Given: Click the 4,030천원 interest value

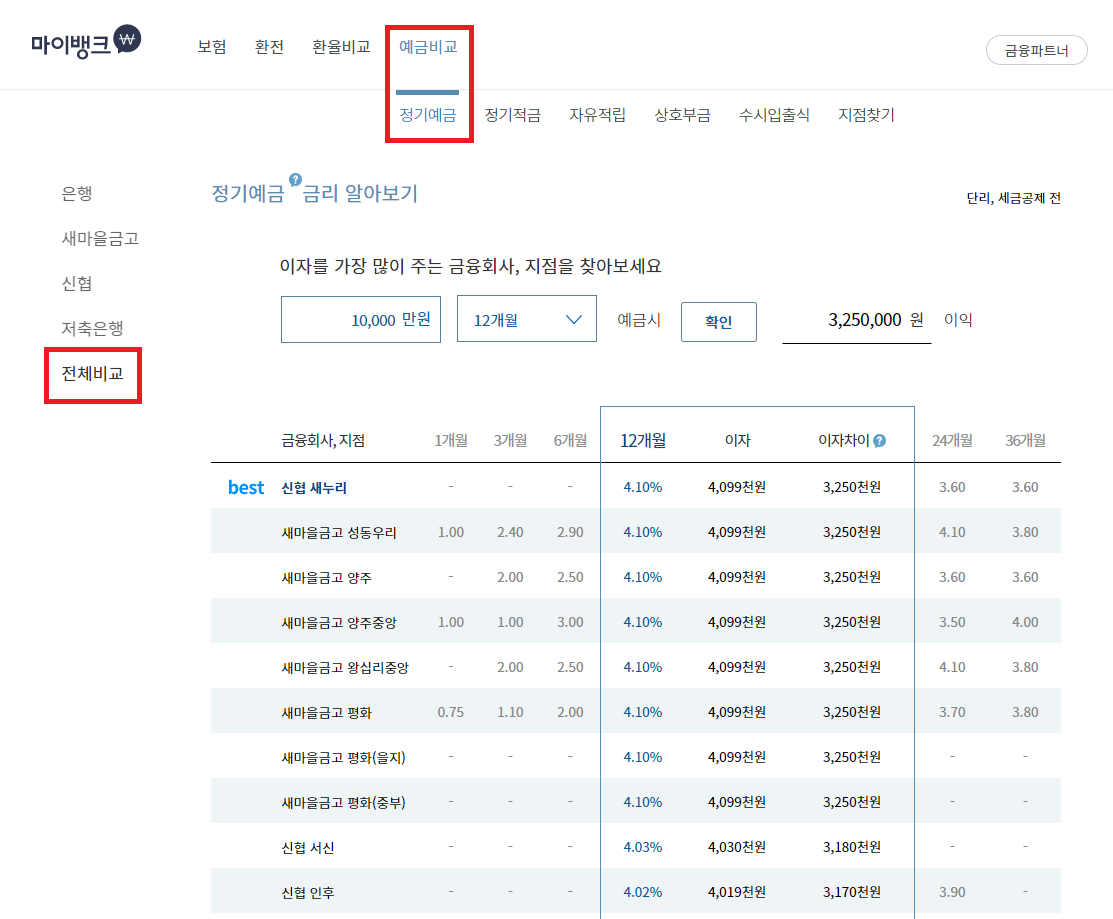Looking at the screenshot, I should pyautogui.click(x=737, y=847).
